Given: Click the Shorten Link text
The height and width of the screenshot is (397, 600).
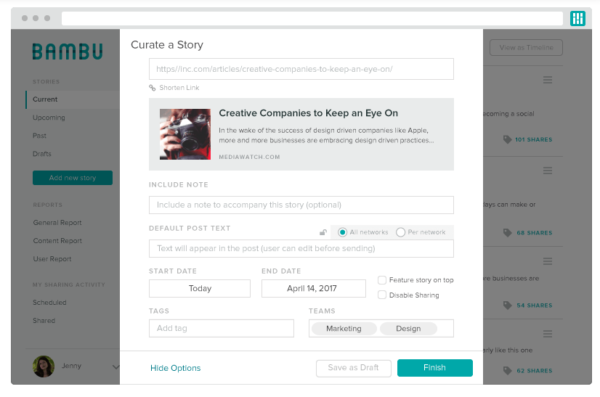Looking at the screenshot, I should [x=179, y=88].
